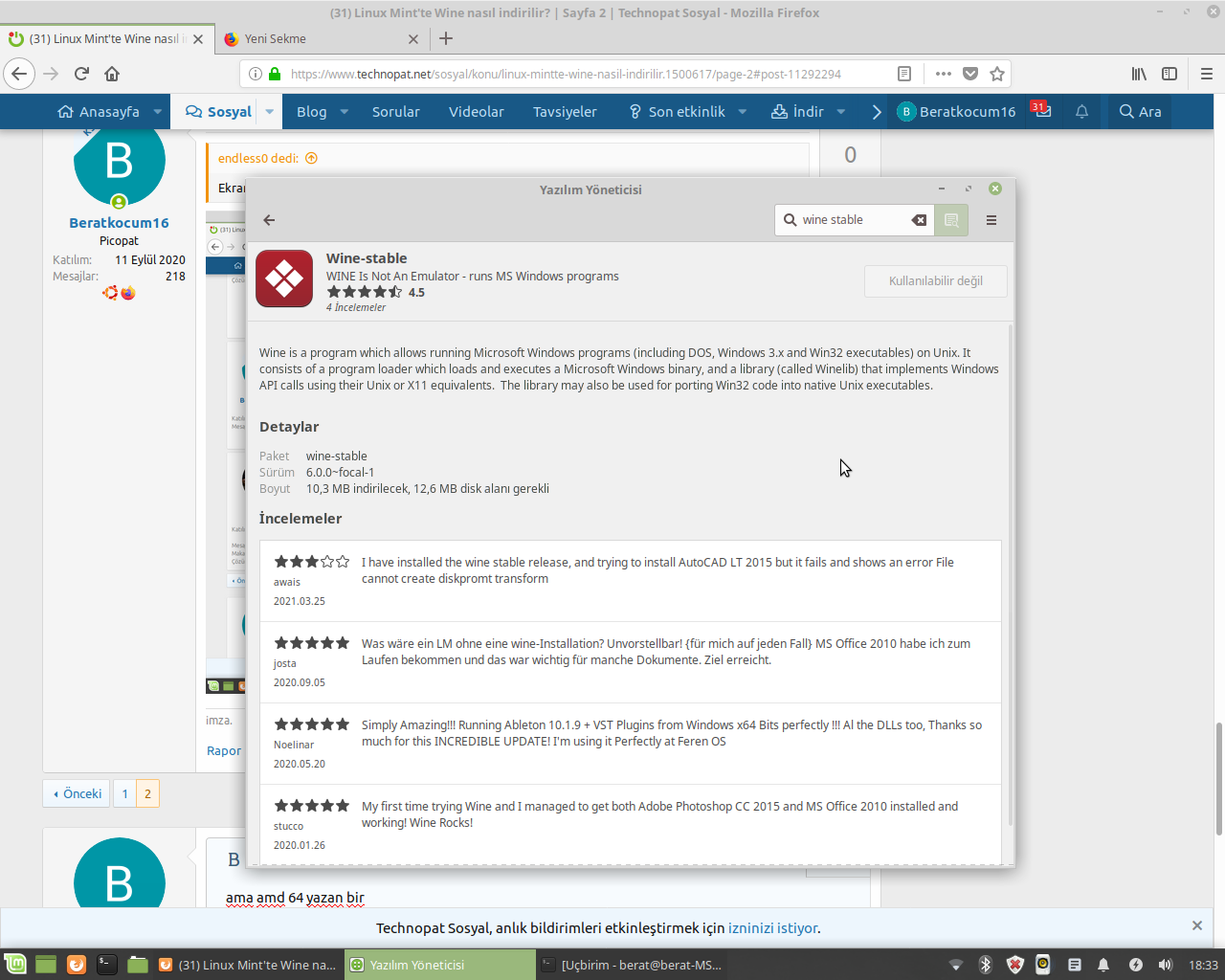The height and width of the screenshot is (980, 1225).
Task: Jump to the quoted endless0 post arrow
Action: click(x=311, y=159)
